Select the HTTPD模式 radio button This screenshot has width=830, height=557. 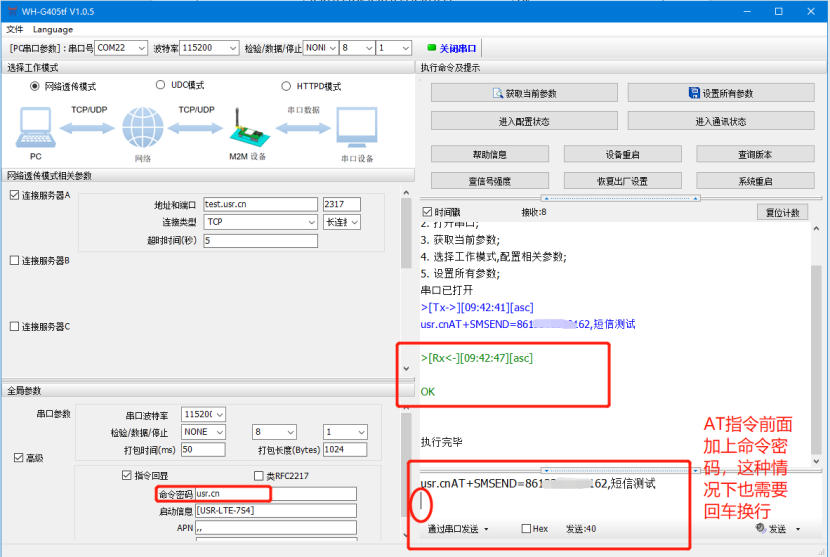click(287, 86)
